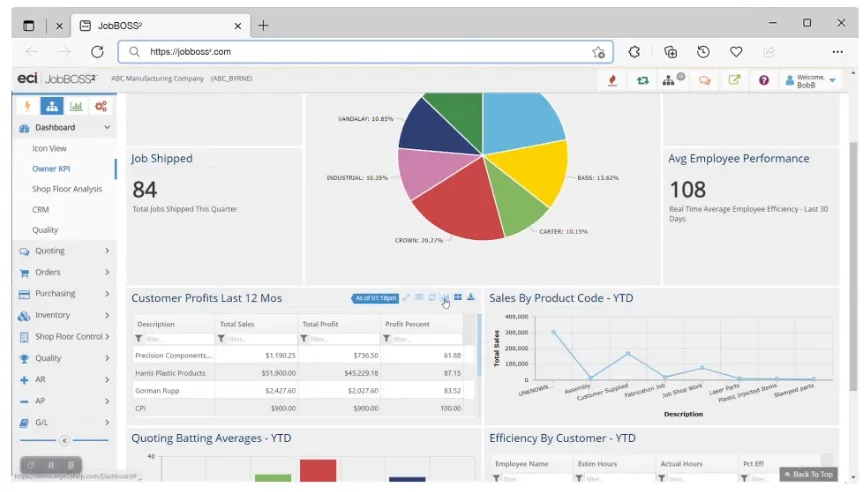
Task: Expand the Quality module menu with trophy icon
Action: click(x=65, y=358)
